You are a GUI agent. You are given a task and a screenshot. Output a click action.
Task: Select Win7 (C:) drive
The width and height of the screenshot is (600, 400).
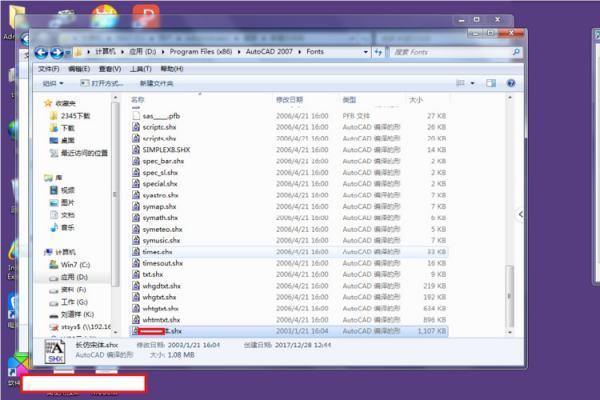coord(75,264)
